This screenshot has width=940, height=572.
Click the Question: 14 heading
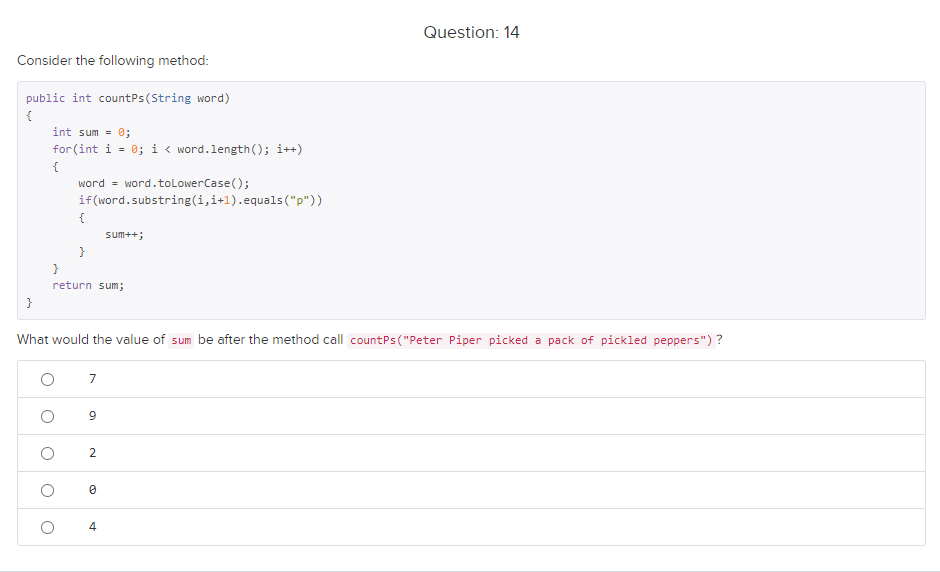pos(471,32)
